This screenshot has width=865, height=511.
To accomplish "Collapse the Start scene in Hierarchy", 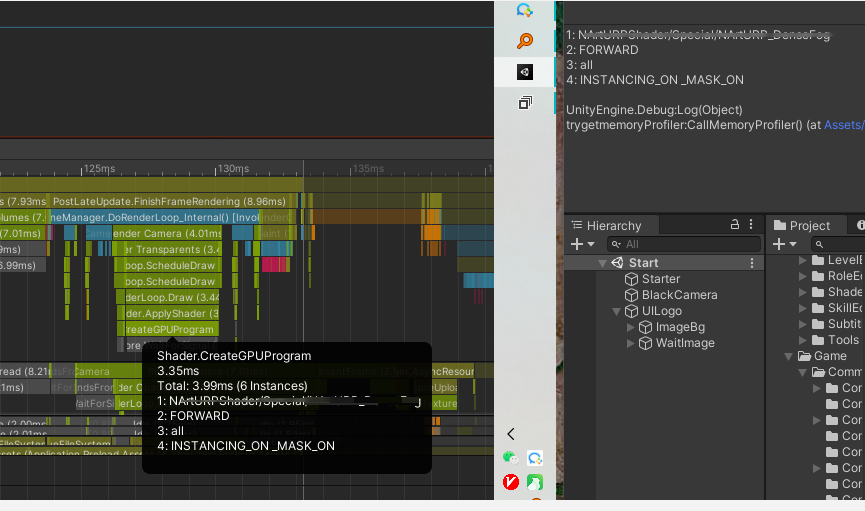I will [602, 263].
